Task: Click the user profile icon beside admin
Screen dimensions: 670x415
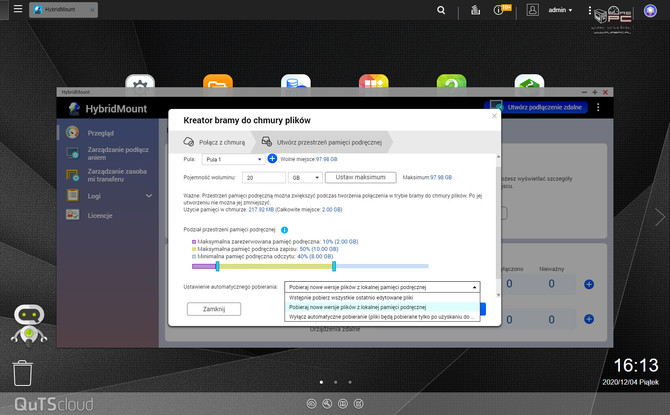Action: (x=532, y=9)
